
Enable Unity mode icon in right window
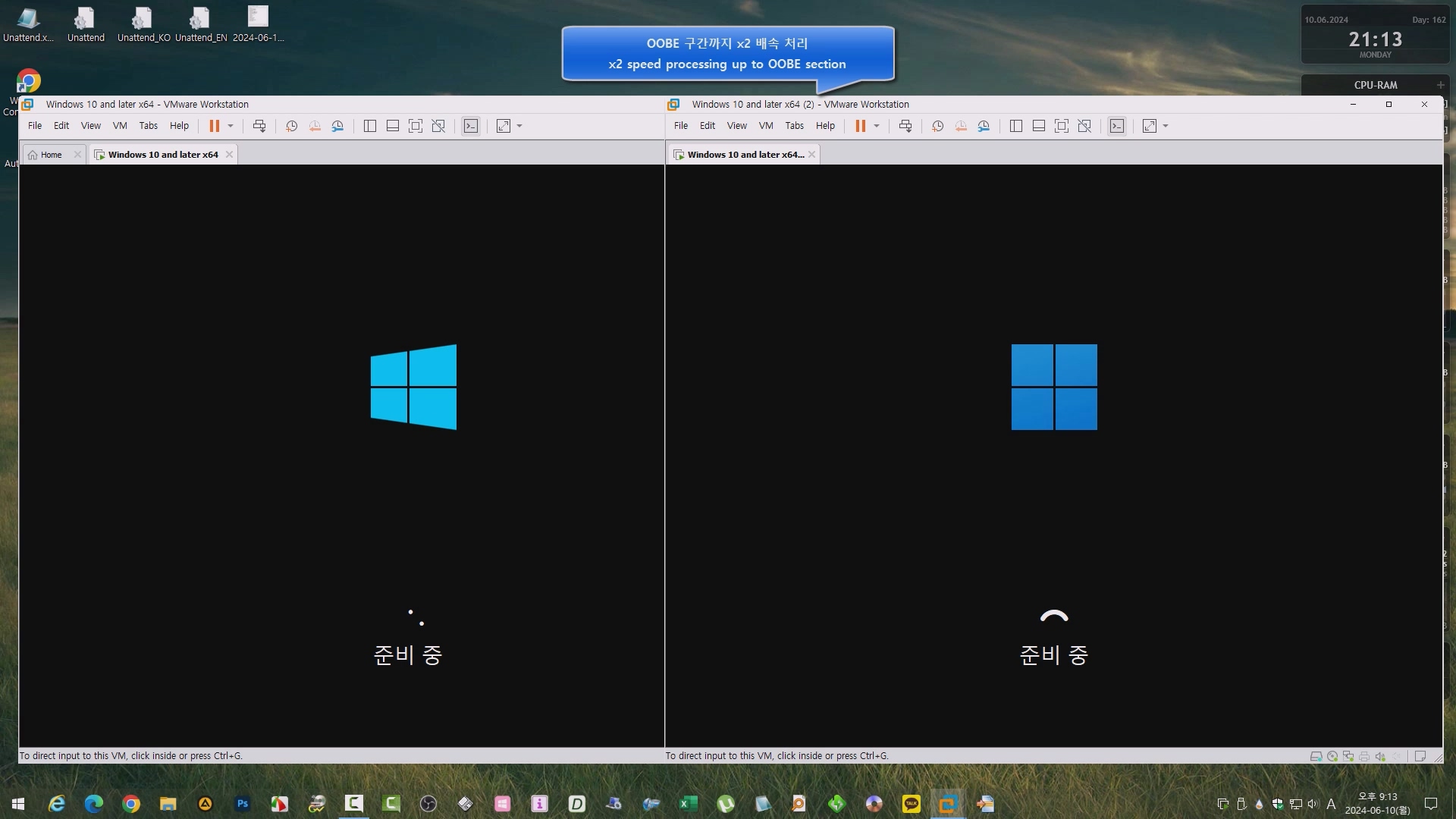tap(1084, 126)
